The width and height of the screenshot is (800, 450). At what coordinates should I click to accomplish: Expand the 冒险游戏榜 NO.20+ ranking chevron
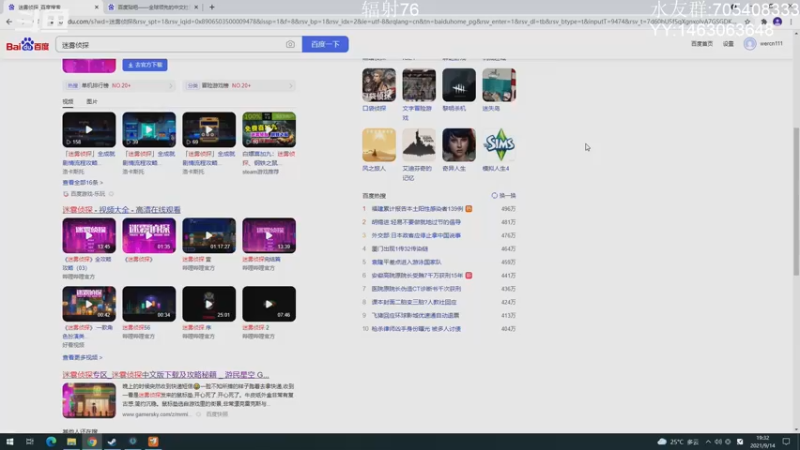point(291,86)
